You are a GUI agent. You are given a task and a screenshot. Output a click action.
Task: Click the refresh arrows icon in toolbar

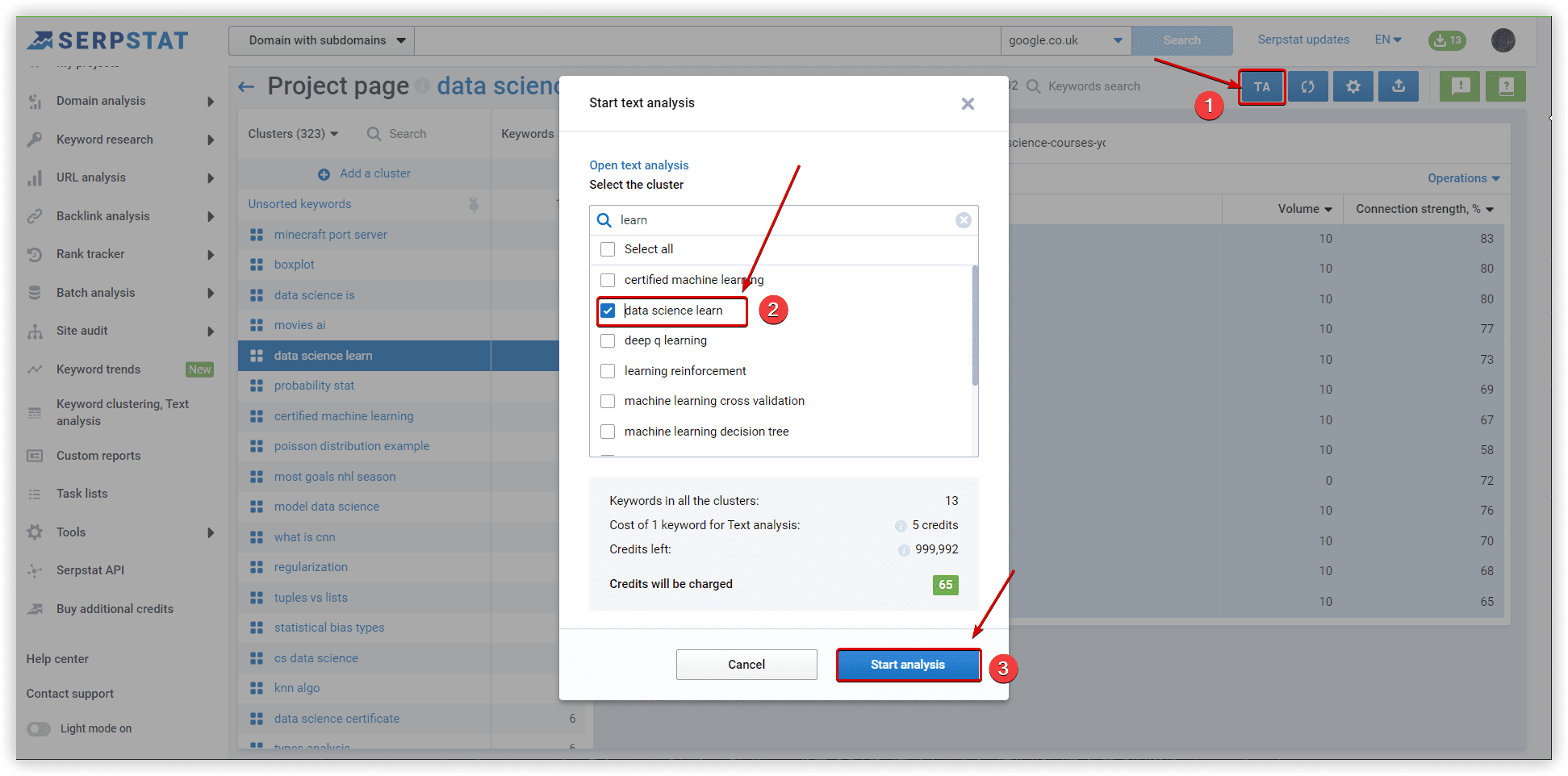[1307, 87]
